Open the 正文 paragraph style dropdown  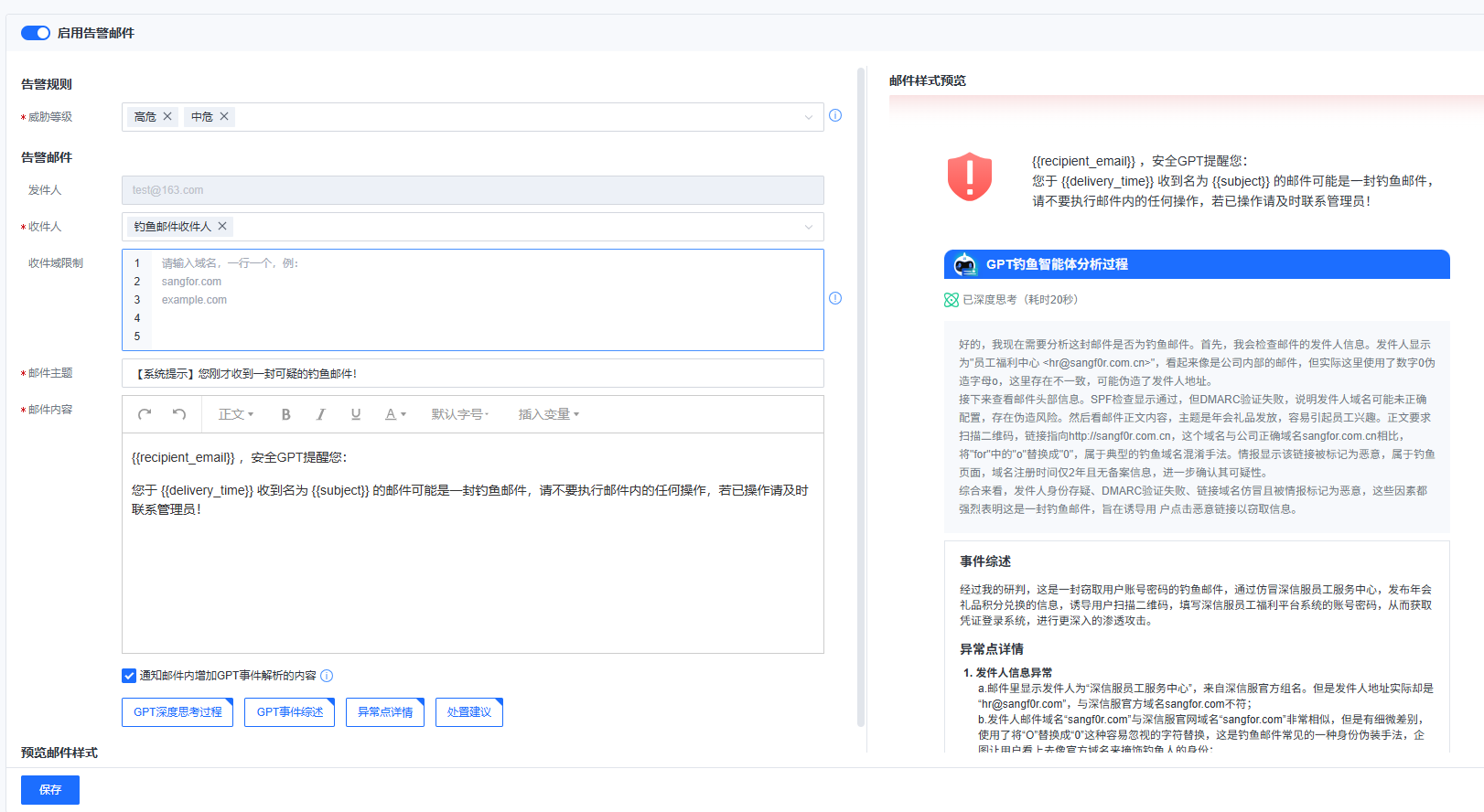pos(235,414)
